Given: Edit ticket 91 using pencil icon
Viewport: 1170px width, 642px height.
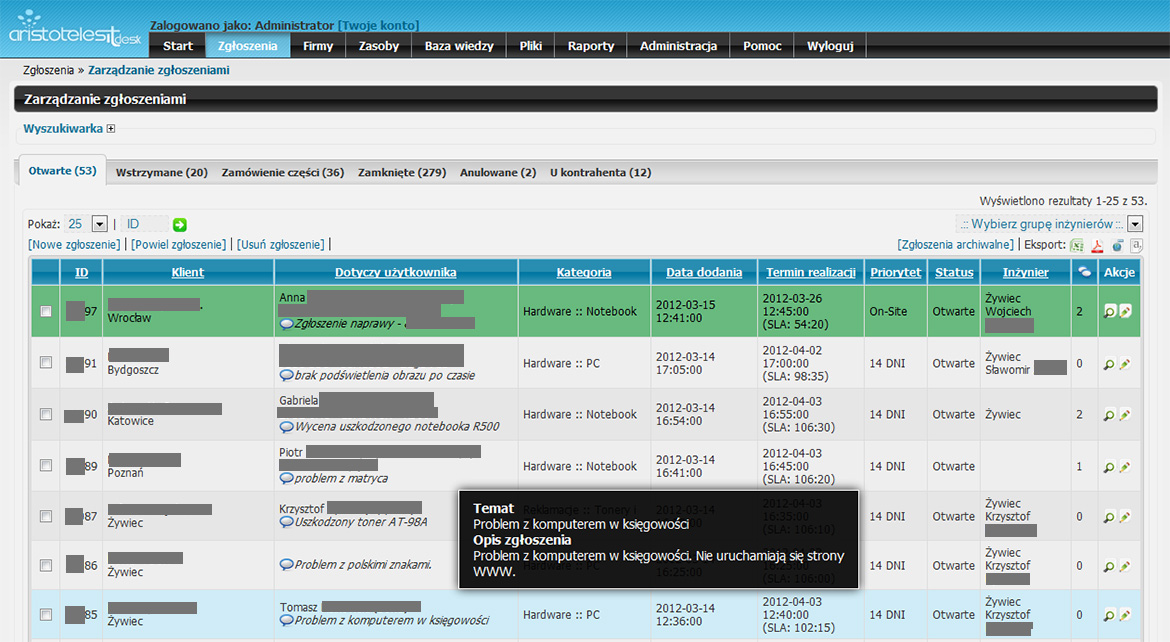Looking at the screenshot, I should [x=1124, y=364].
